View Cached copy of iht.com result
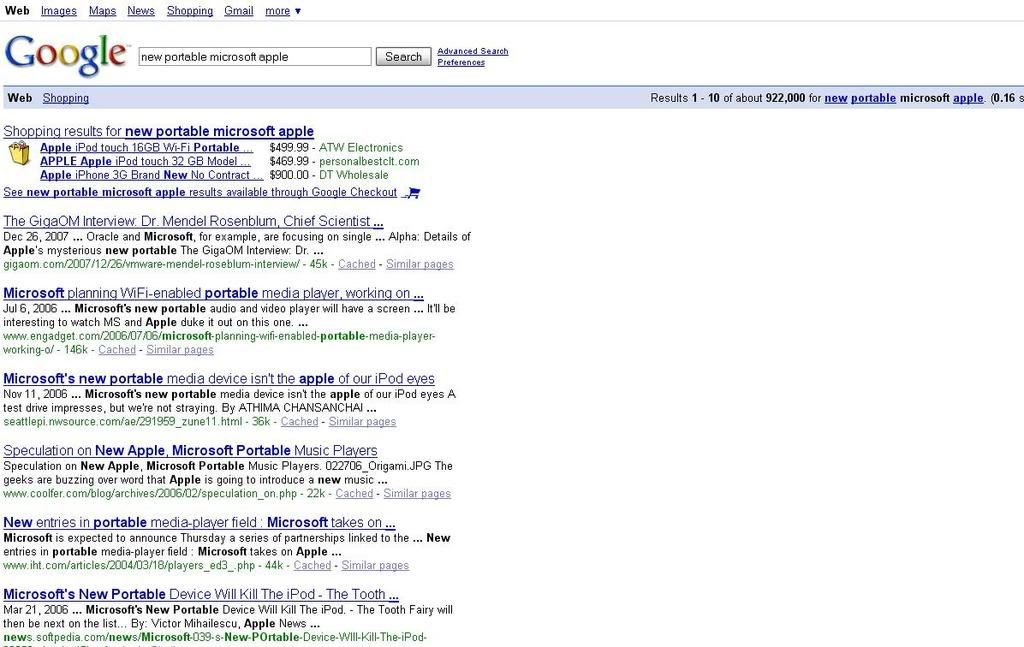 (x=312, y=565)
